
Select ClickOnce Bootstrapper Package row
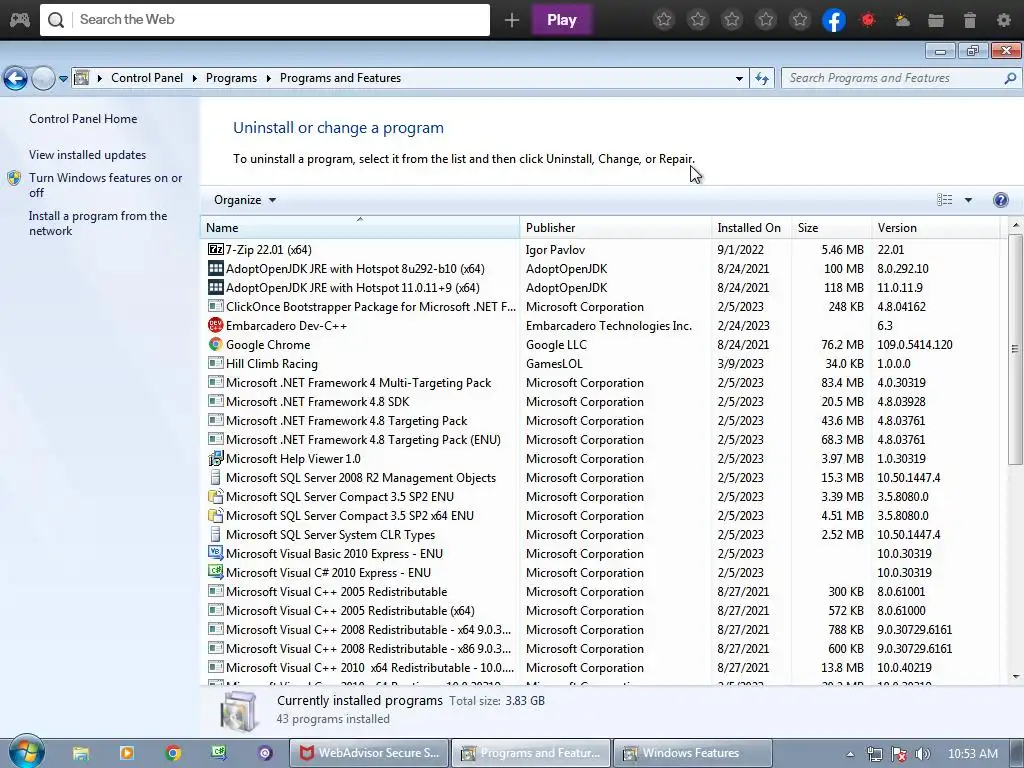(600, 306)
